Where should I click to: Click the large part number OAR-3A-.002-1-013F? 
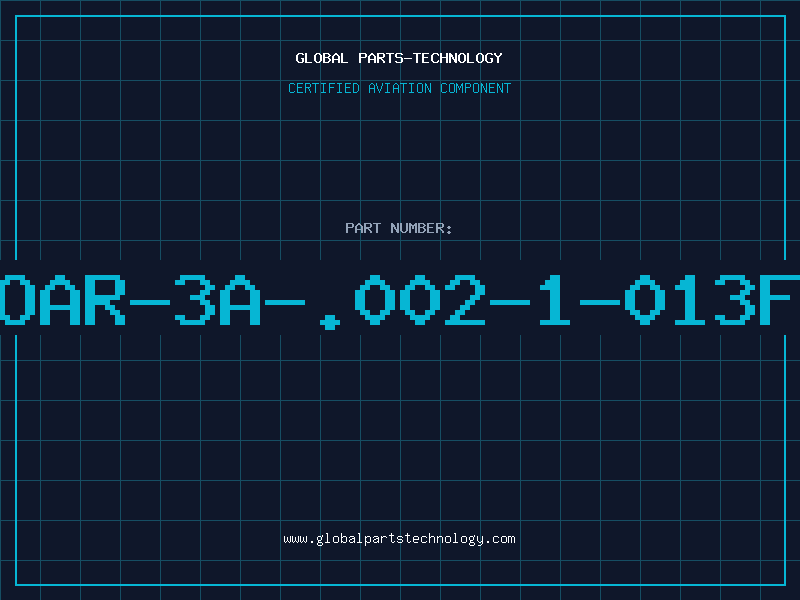tap(400, 301)
